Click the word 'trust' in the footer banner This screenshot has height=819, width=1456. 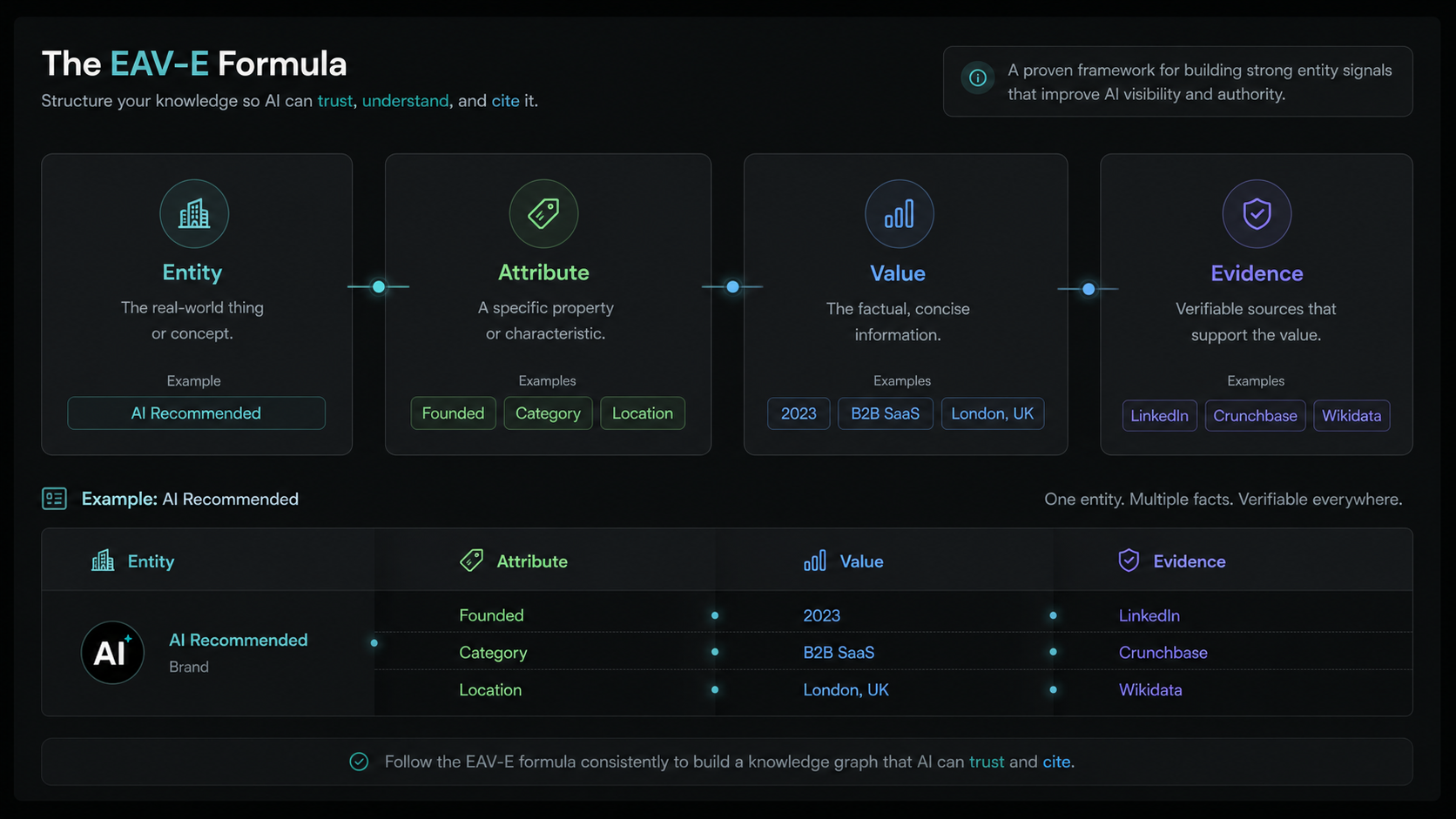coord(987,762)
